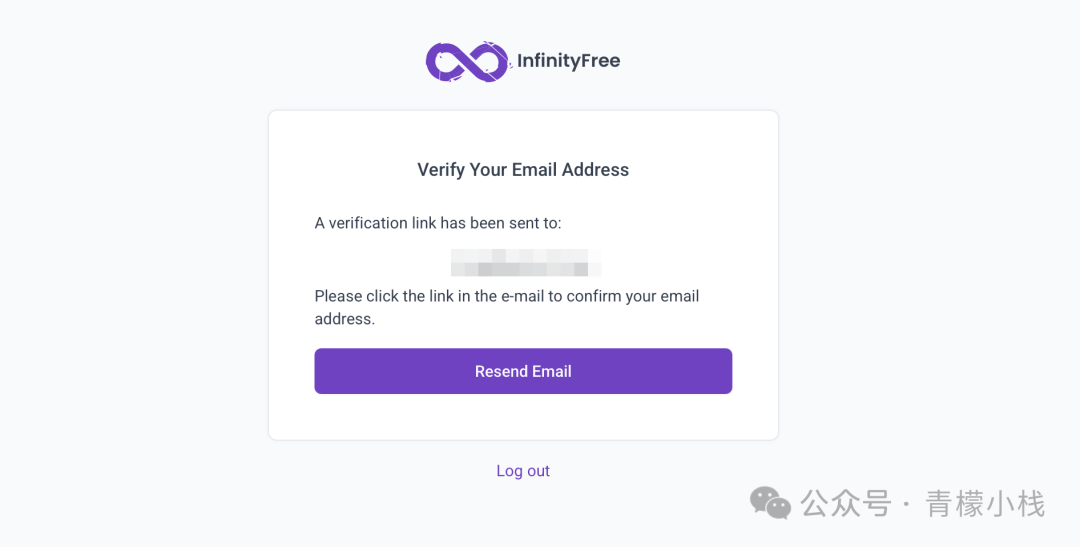This screenshot has height=547, width=1080.
Task: Click the word "Email" on the purple button
Action: point(552,371)
